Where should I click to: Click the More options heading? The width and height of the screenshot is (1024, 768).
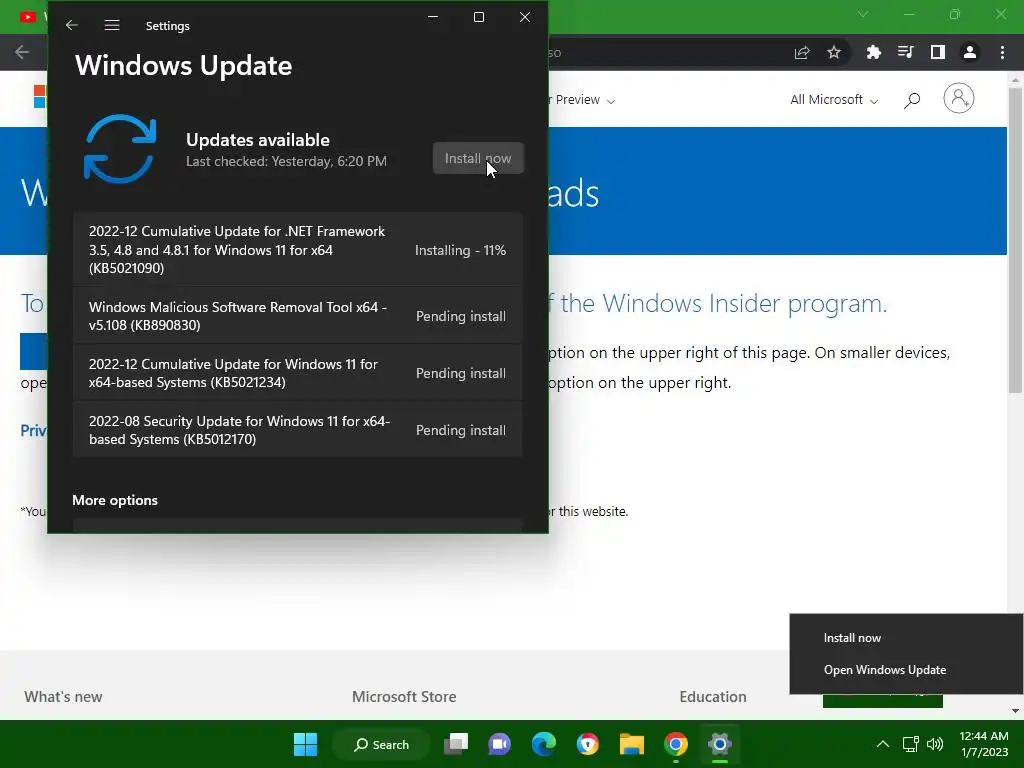click(x=115, y=500)
